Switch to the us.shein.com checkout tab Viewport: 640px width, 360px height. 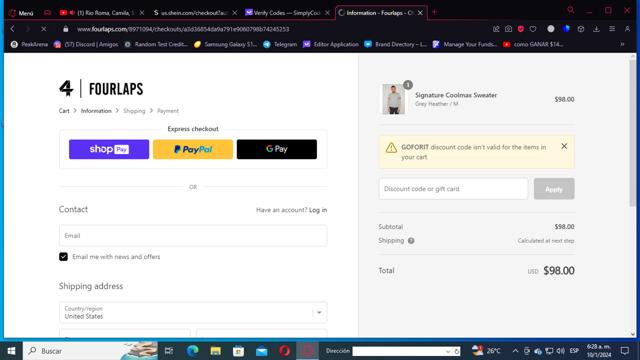click(195, 13)
